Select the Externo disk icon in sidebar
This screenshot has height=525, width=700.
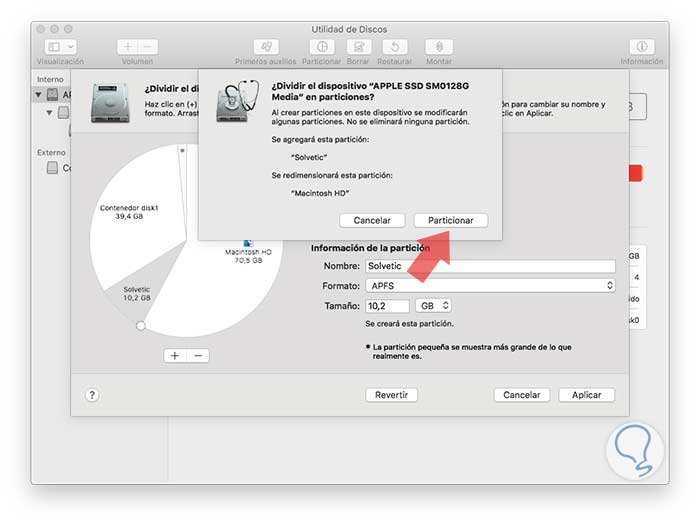tap(52, 168)
